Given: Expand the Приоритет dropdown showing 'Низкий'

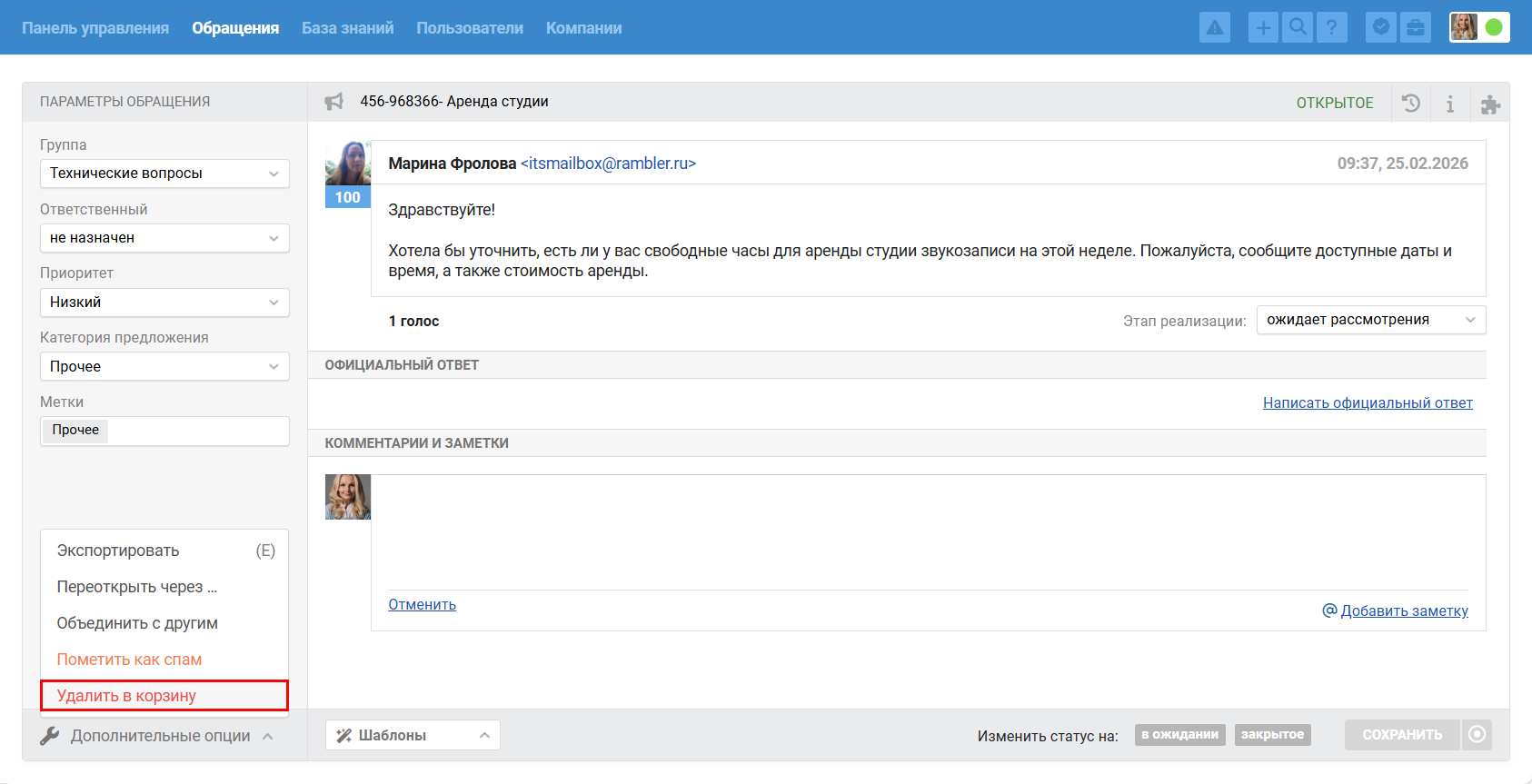Looking at the screenshot, I should coord(164,303).
